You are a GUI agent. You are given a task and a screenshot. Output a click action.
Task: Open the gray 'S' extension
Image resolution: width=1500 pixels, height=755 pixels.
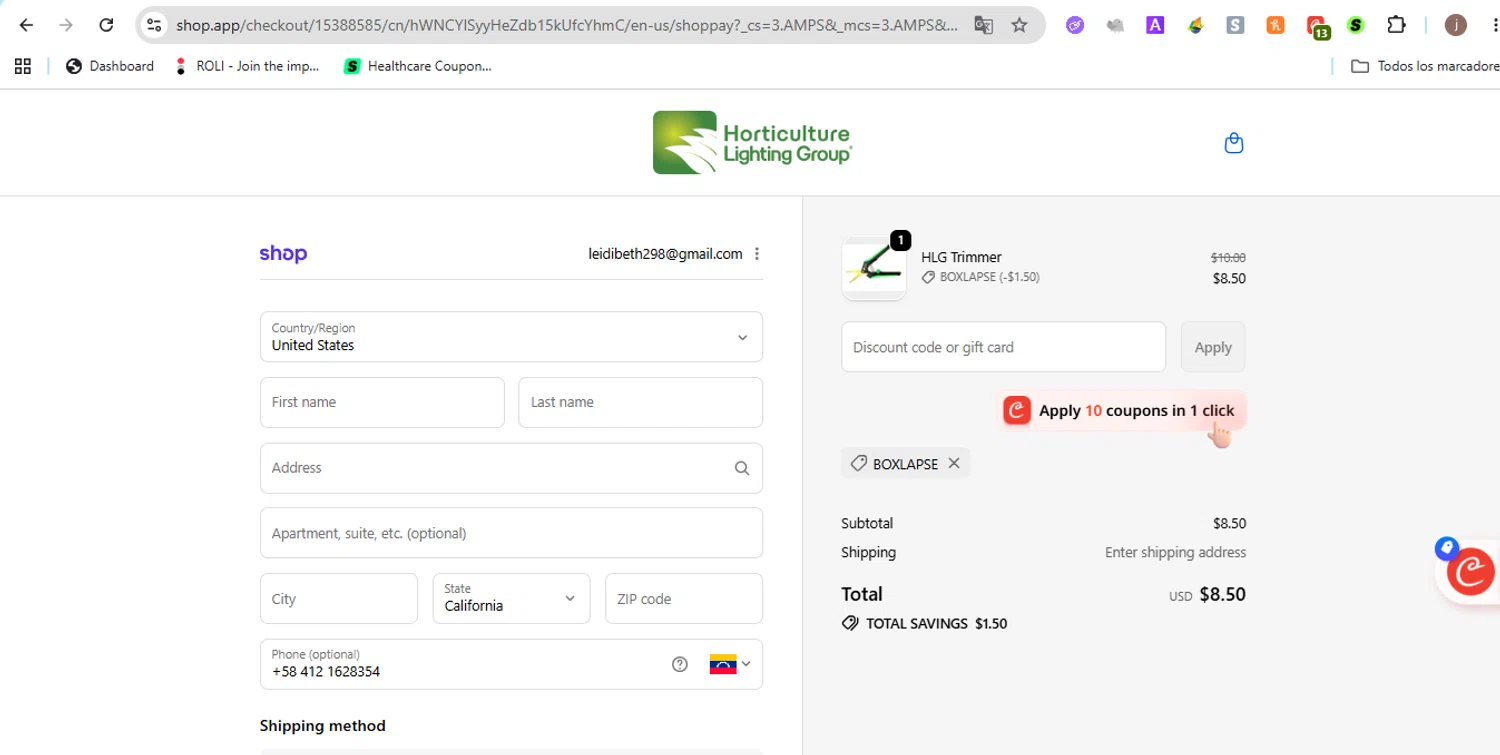pos(1235,25)
